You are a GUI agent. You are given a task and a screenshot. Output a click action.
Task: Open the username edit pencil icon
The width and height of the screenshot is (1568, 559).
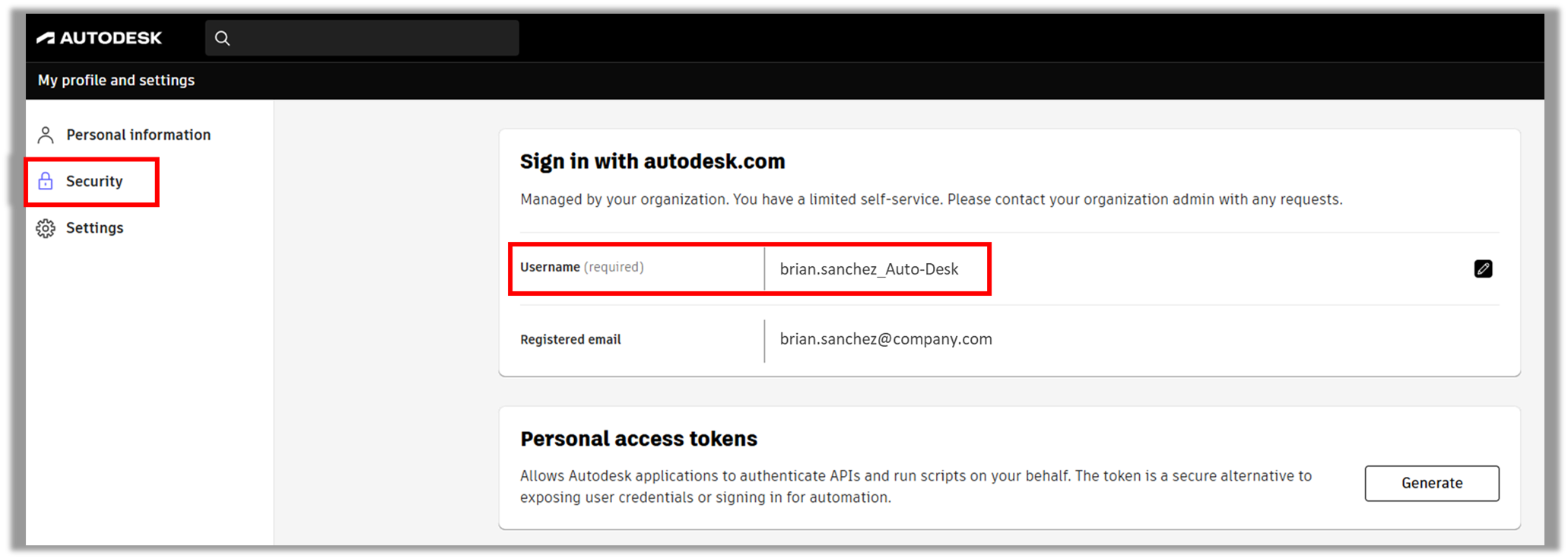[1483, 268]
